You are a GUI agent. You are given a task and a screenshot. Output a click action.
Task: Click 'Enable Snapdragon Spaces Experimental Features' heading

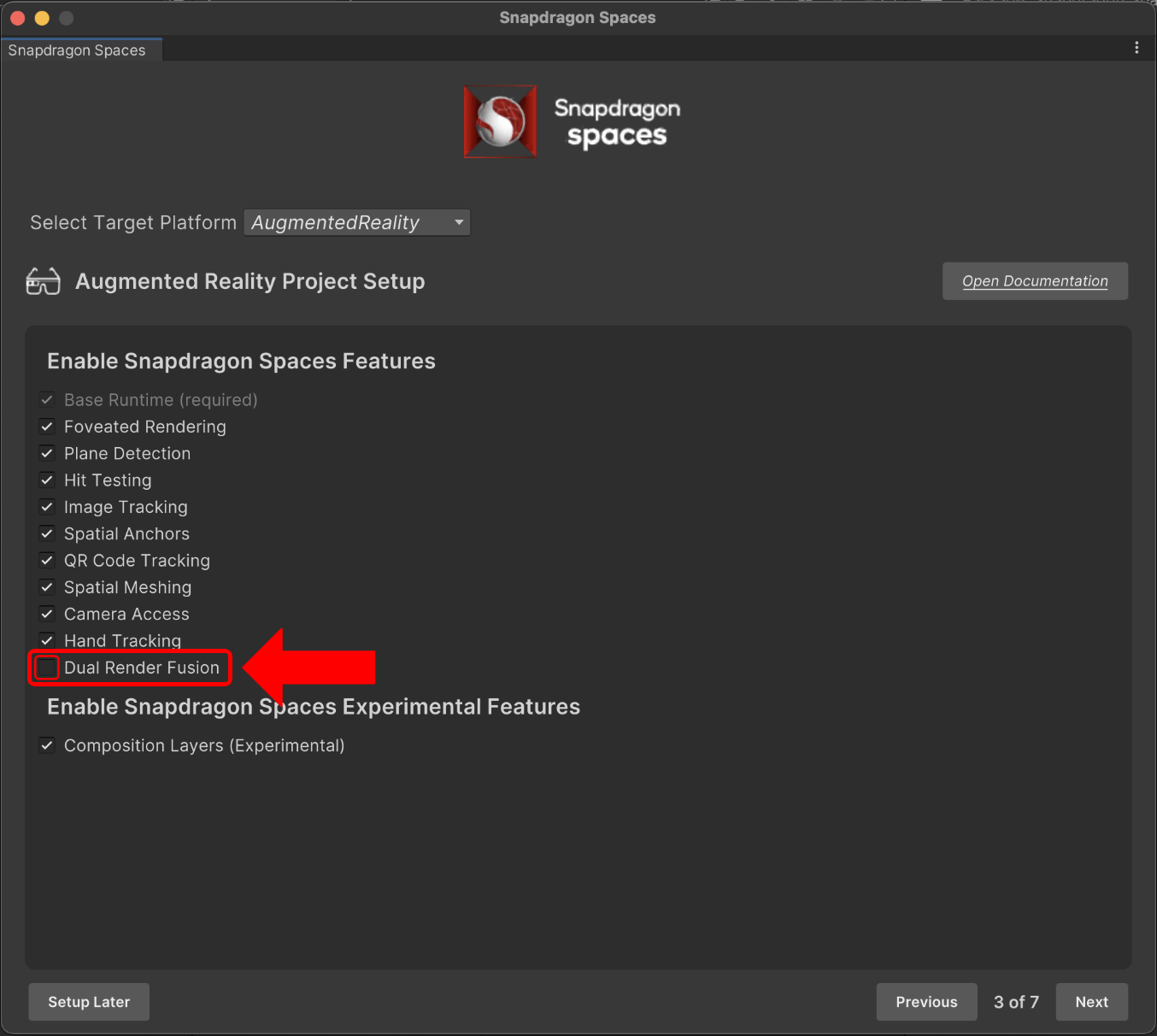314,707
